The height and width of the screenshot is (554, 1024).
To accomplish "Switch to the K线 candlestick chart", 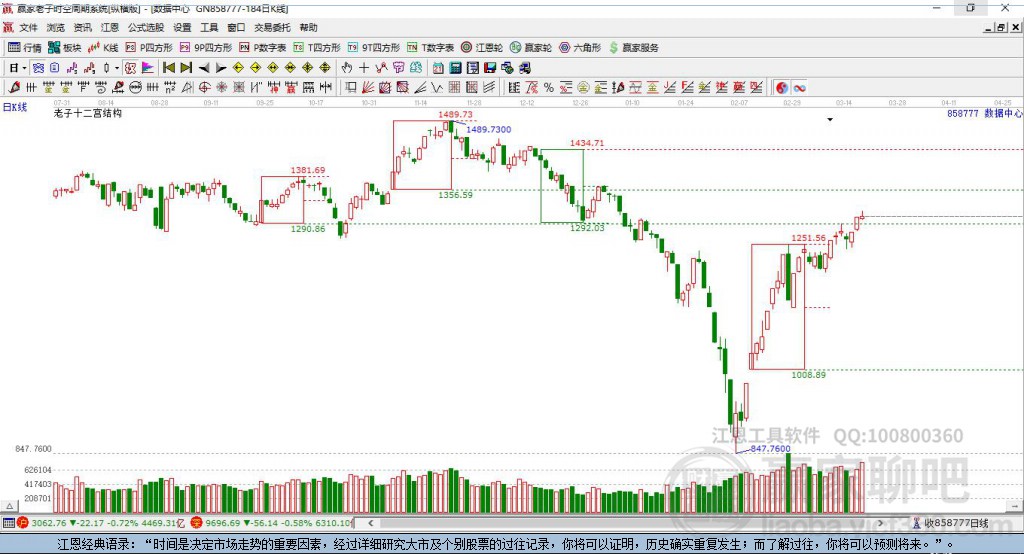I will tap(103, 48).
